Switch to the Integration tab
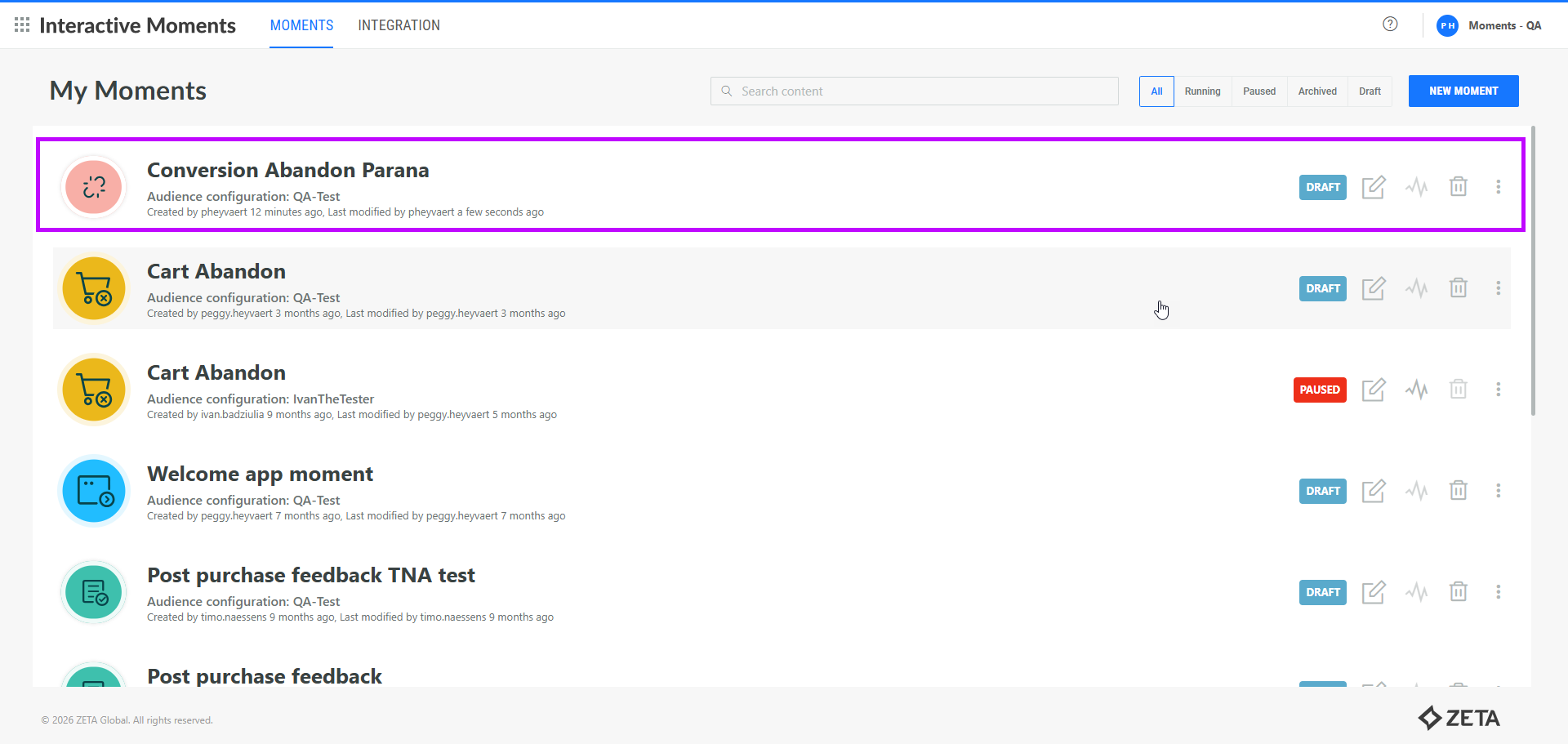Viewport: 1568px width, 744px height. click(x=399, y=25)
